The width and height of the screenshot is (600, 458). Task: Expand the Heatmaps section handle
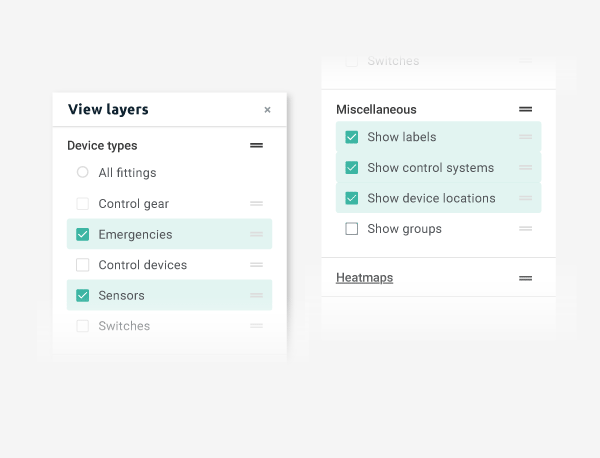point(525,278)
